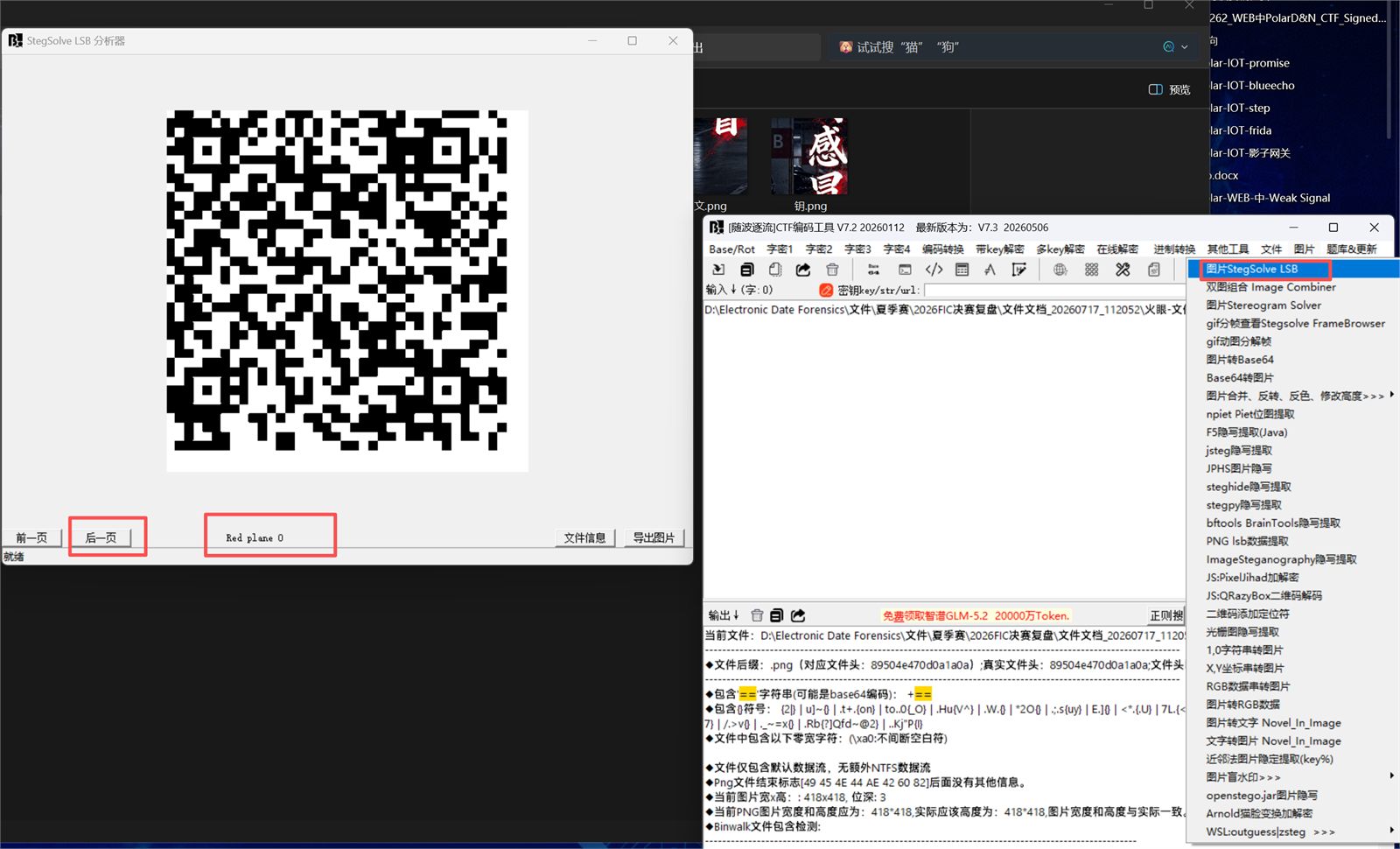This screenshot has width=1400, height=849.
Task: Open the terminal window icon in toolbar
Action: coord(905,270)
